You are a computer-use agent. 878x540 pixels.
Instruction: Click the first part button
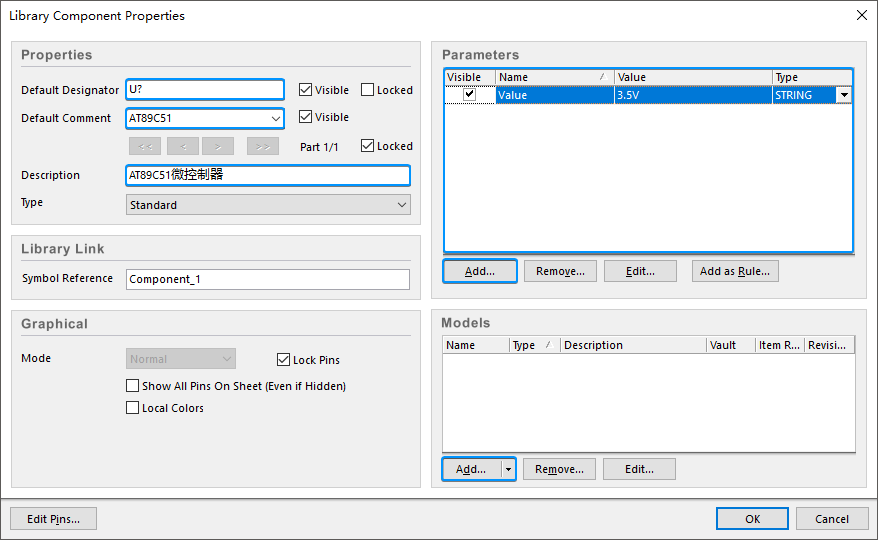point(145,146)
